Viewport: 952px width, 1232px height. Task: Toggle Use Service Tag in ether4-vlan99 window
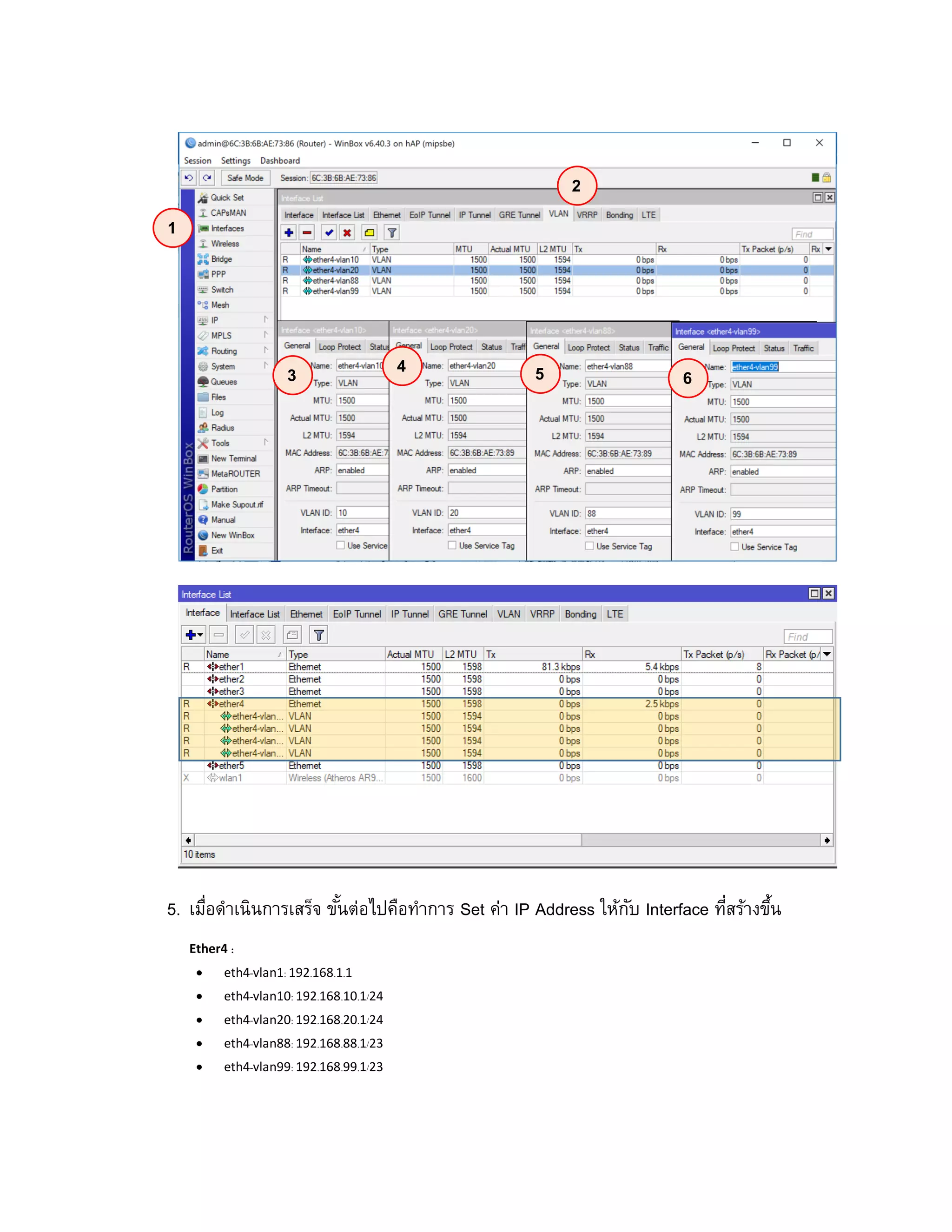coord(734,547)
